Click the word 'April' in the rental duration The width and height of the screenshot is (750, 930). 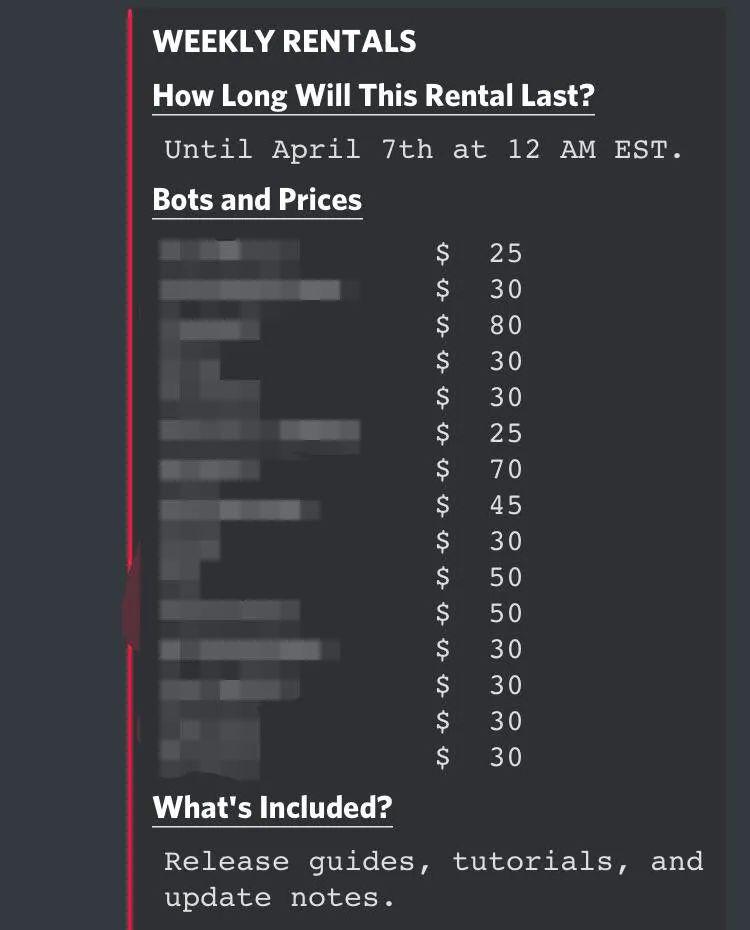(x=317, y=149)
